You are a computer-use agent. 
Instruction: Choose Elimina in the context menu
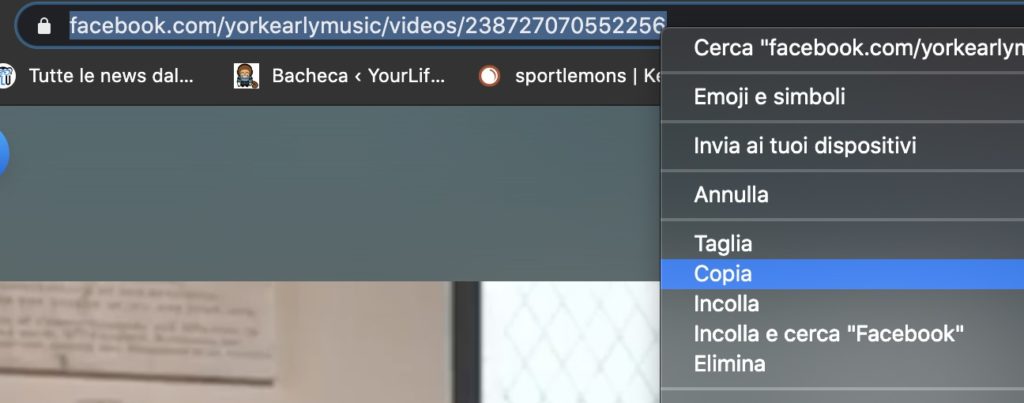pyautogui.click(x=842, y=364)
